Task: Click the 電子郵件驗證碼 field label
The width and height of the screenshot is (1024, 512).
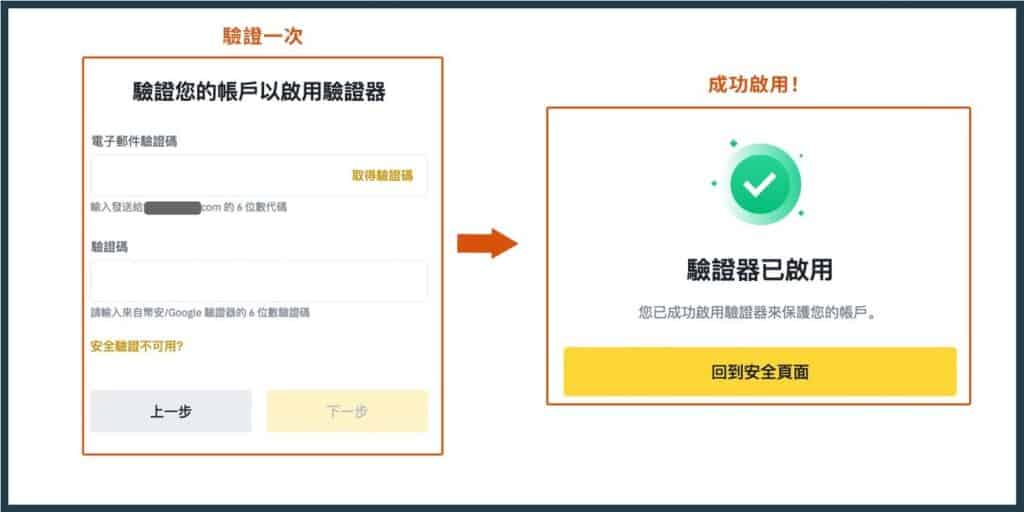Action: 134,141
